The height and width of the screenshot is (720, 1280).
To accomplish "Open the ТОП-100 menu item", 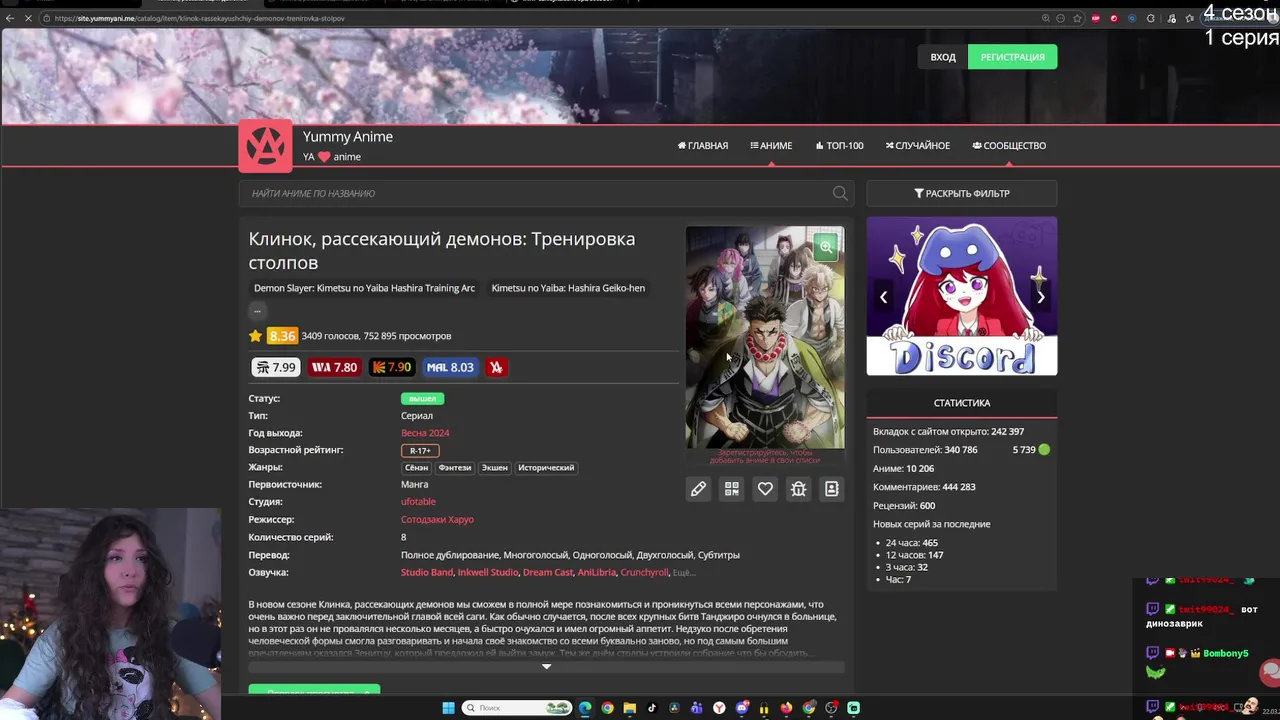I will (x=839, y=145).
